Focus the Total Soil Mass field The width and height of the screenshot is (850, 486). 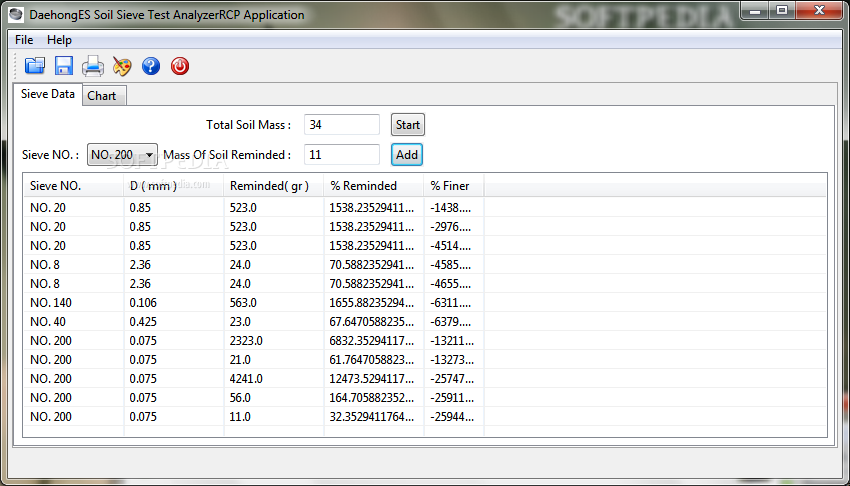(x=342, y=125)
